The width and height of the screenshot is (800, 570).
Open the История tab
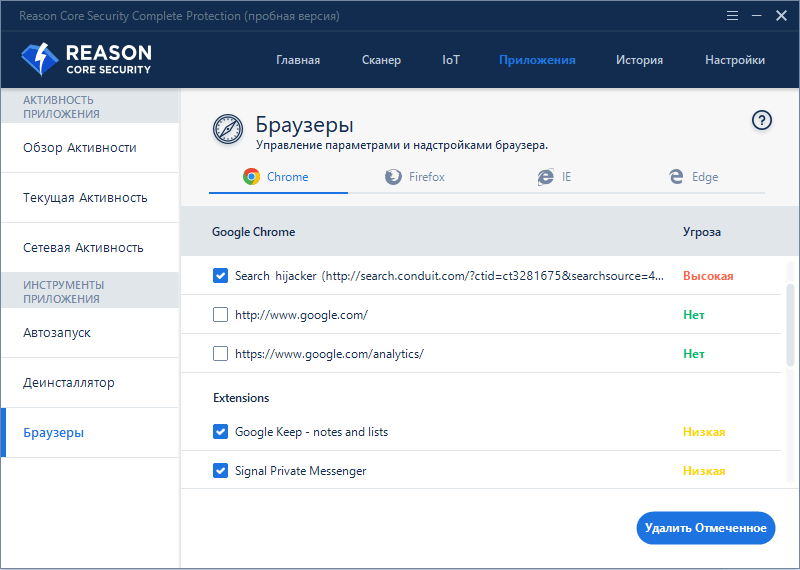639,60
